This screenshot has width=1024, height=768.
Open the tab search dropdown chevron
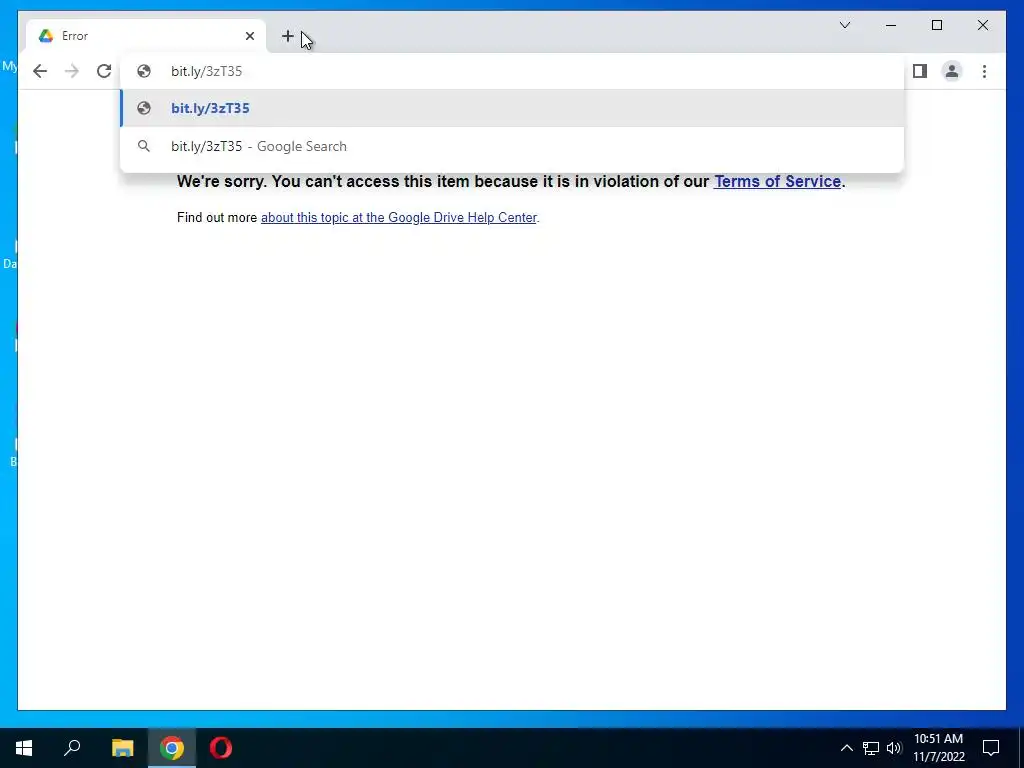pyautogui.click(x=844, y=25)
